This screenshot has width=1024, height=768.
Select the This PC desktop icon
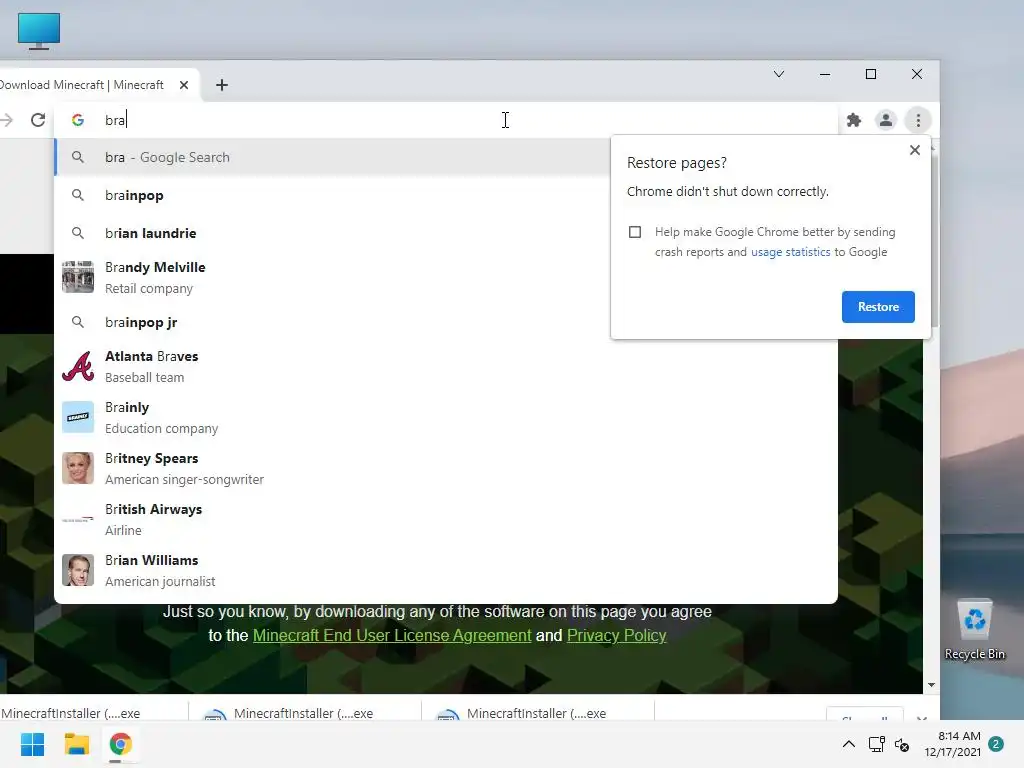(x=39, y=31)
